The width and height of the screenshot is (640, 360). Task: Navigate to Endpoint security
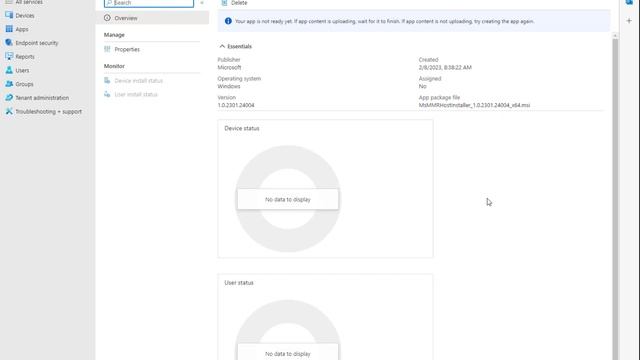pyautogui.click(x=37, y=43)
